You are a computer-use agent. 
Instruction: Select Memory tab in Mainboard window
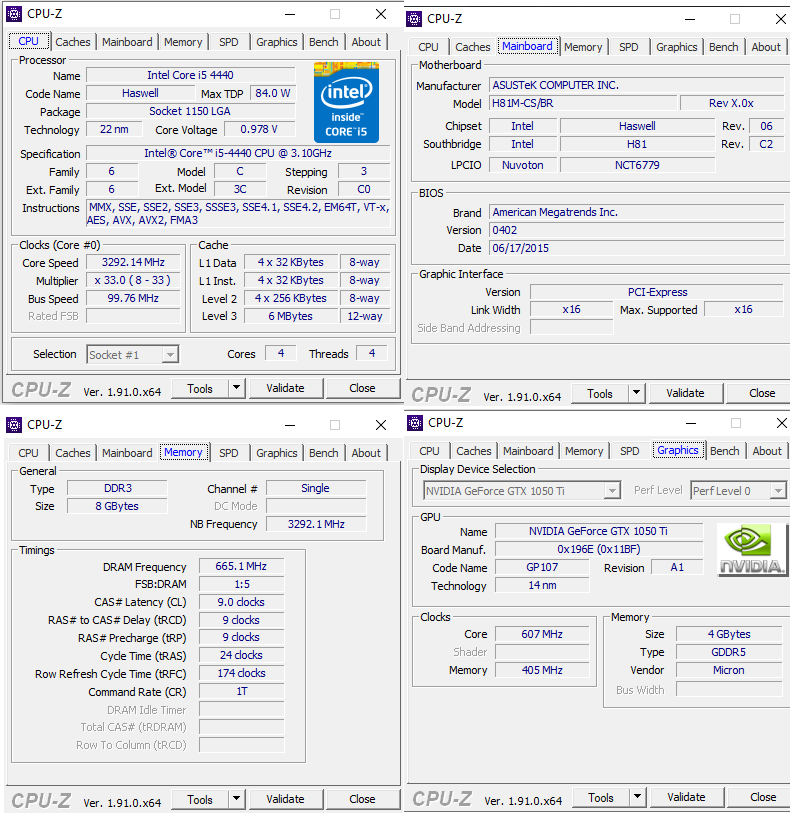tap(583, 47)
